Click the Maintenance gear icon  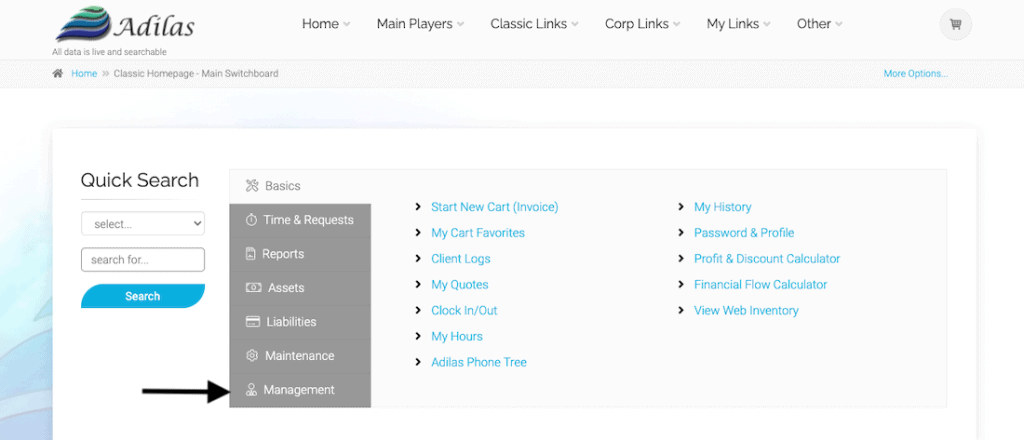[252, 356]
